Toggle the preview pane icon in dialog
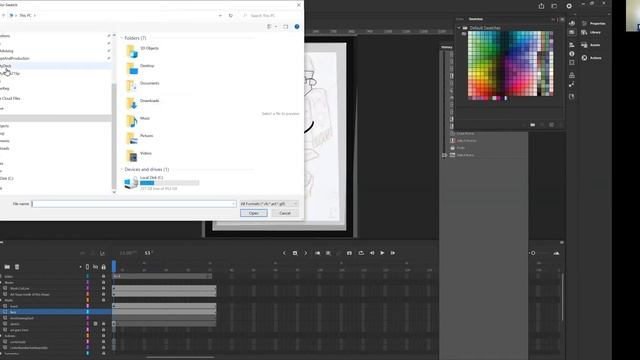The image size is (640, 360). [x=285, y=27]
